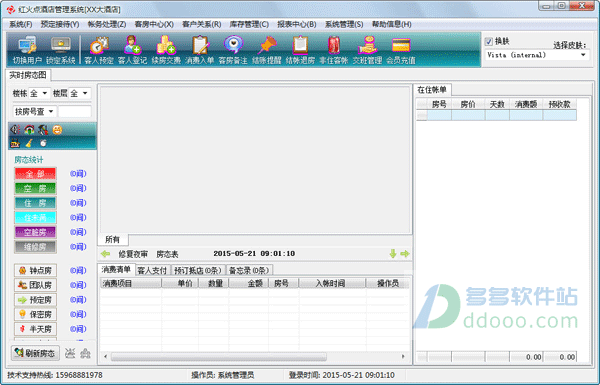Click the 结帐退房 checkout icon

point(300,50)
